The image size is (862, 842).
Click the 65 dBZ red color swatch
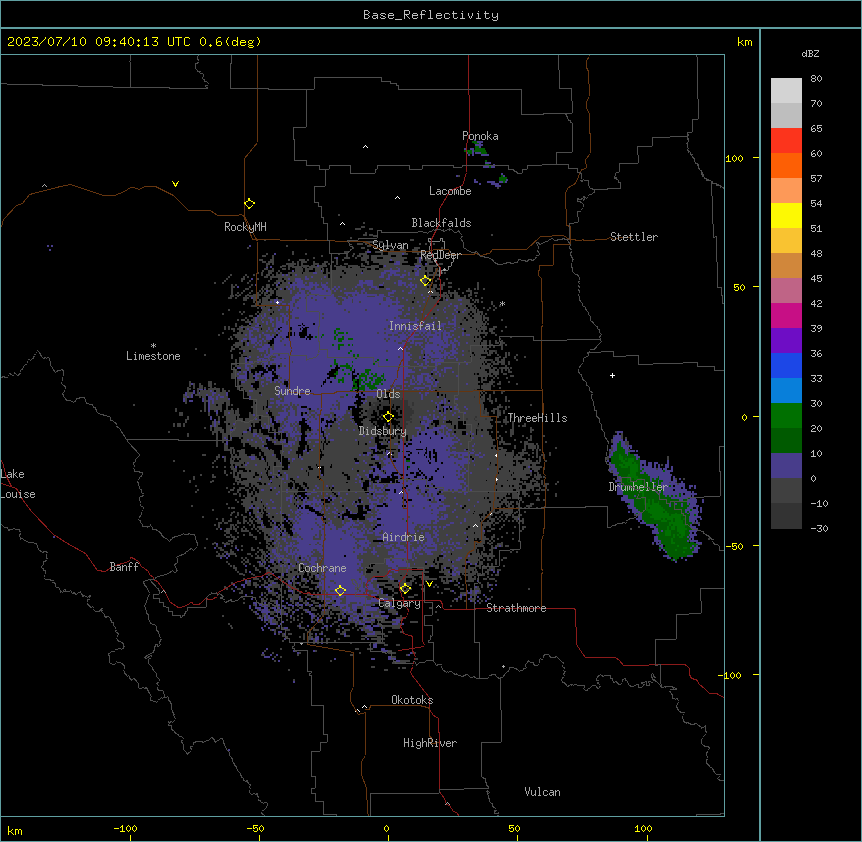[786, 141]
